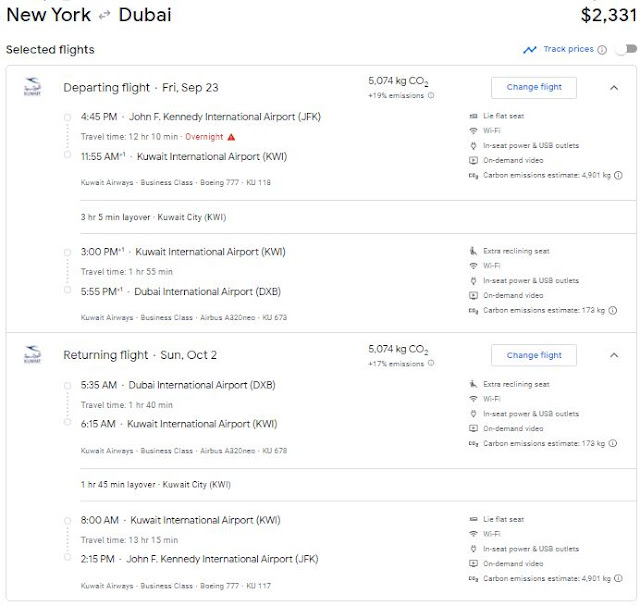Click the 4:45 PM JFK departure line
Image resolution: width=640 pixels, height=606 pixels.
(x=201, y=117)
